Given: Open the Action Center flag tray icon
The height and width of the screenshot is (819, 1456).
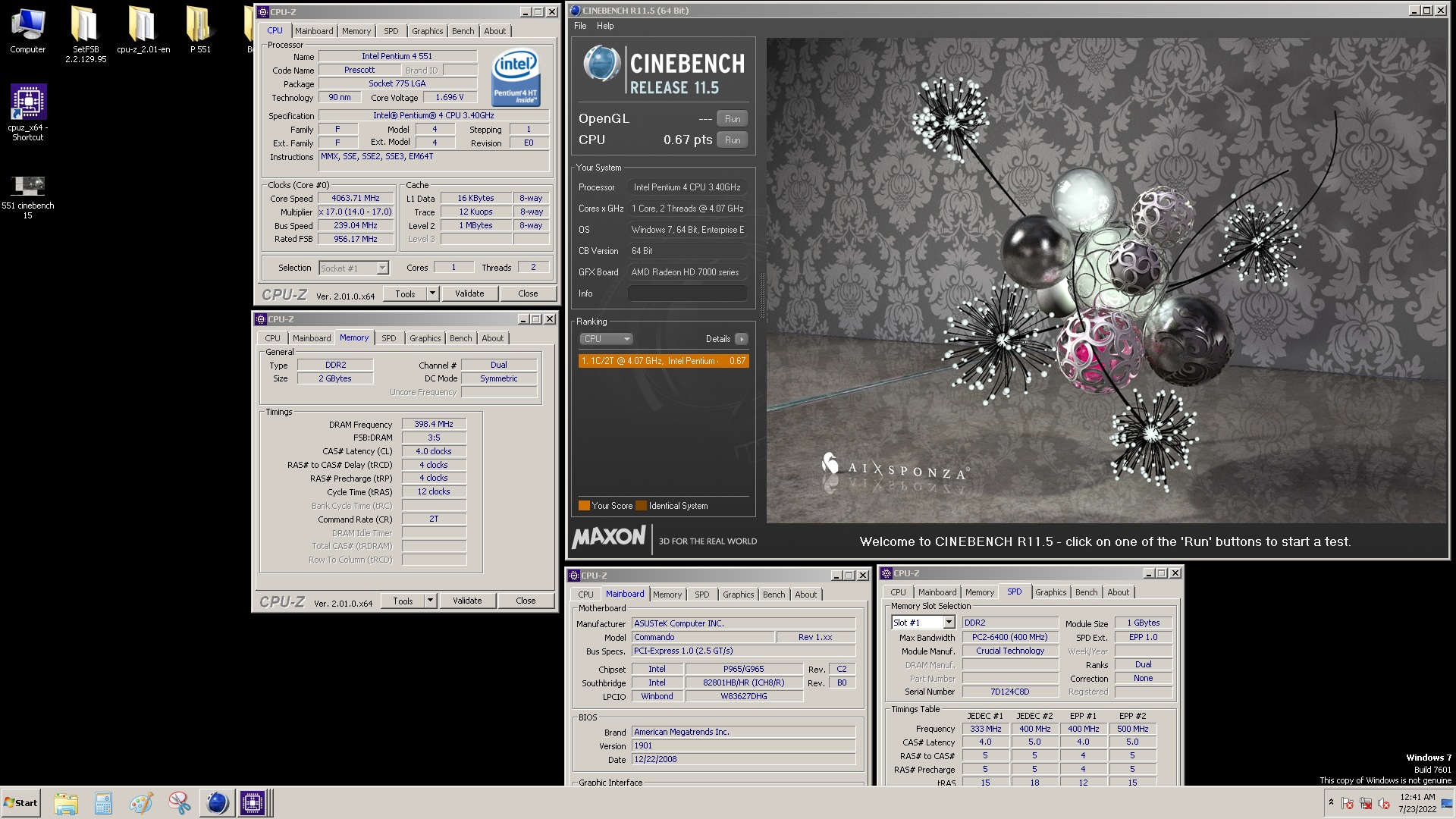Looking at the screenshot, I should pyautogui.click(x=1347, y=803).
